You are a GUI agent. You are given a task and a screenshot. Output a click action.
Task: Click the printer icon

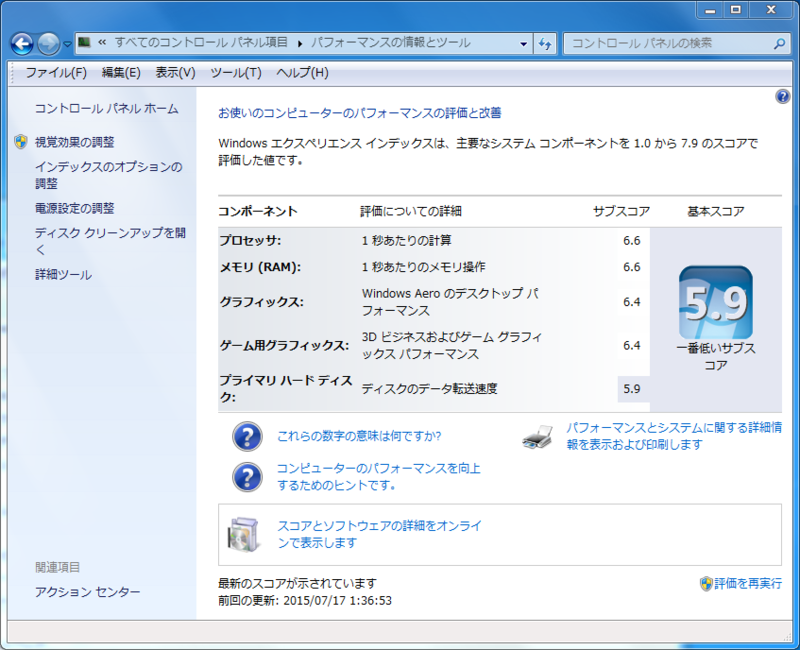click(538, 437)
